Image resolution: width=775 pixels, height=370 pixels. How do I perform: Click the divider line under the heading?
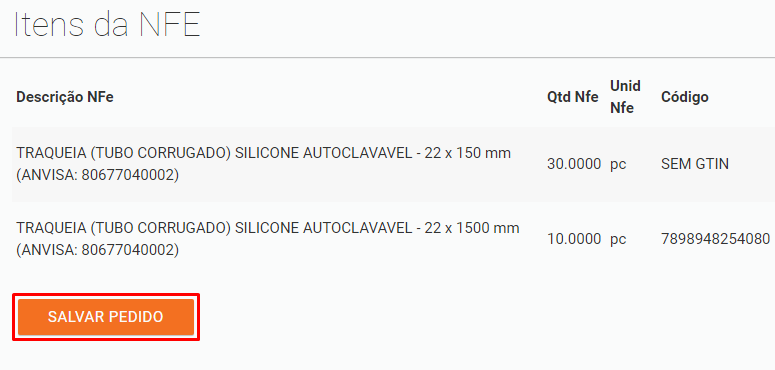(x=388, y=58)
